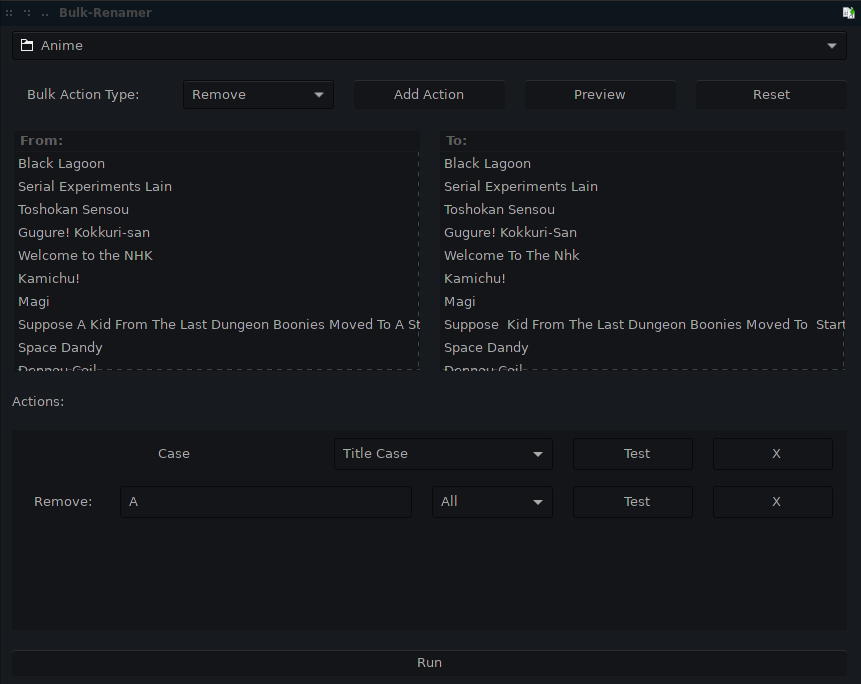Click the Reset button
The height and width of the screenshot is (684, 861).
click(x=771, y=94)
